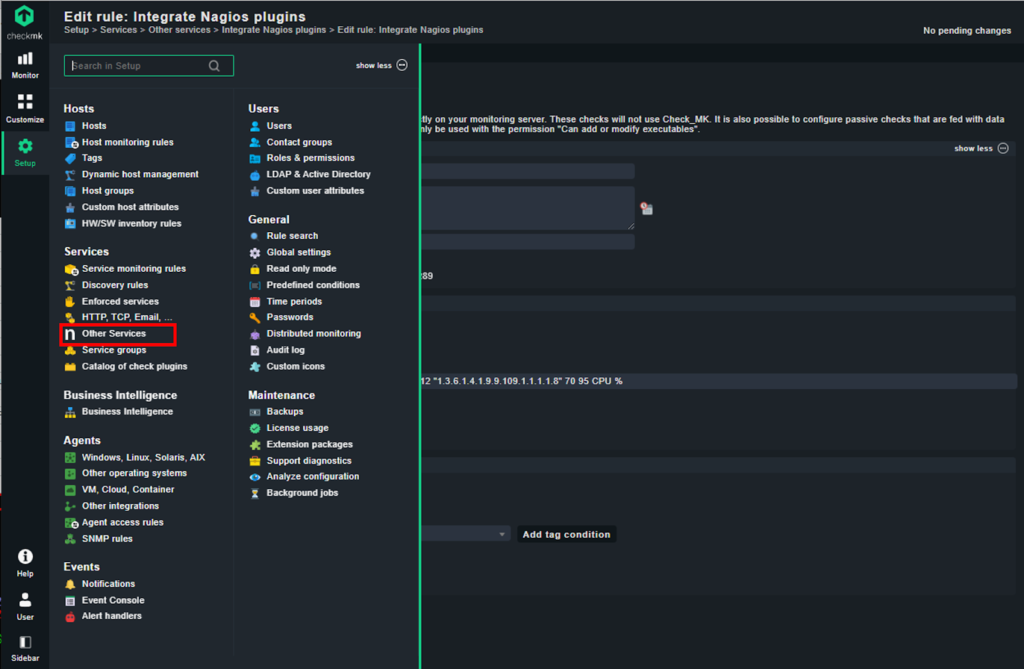Click Other services breadcrumb link
The height and width of the screenshot is (669, 1024).
point(179,30)
